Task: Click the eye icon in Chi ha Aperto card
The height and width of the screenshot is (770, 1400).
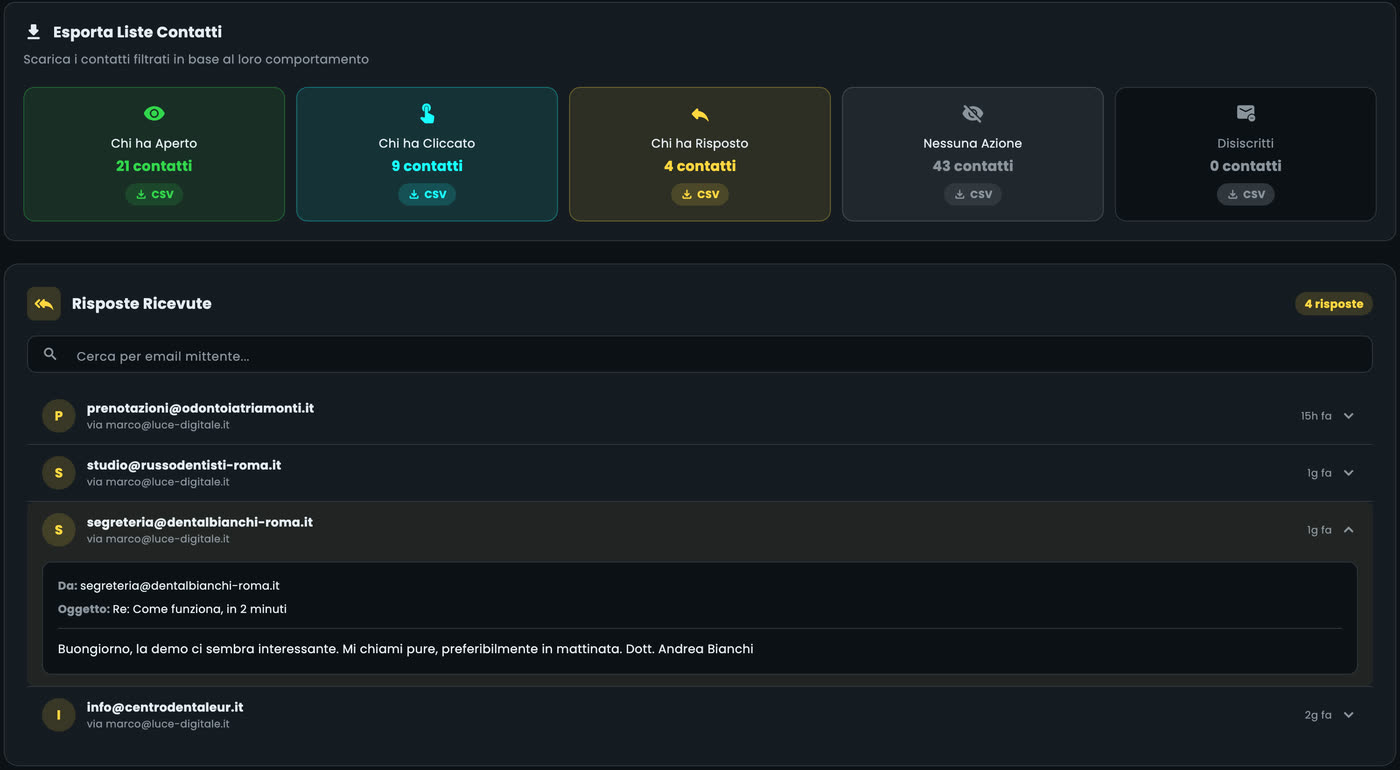Action: coord(154,114)
